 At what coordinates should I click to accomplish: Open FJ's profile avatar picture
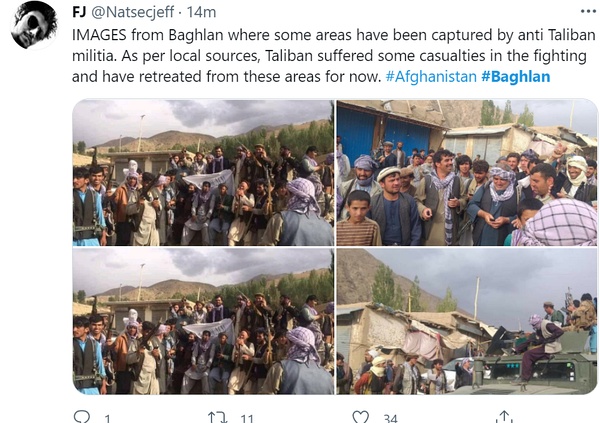34,25
